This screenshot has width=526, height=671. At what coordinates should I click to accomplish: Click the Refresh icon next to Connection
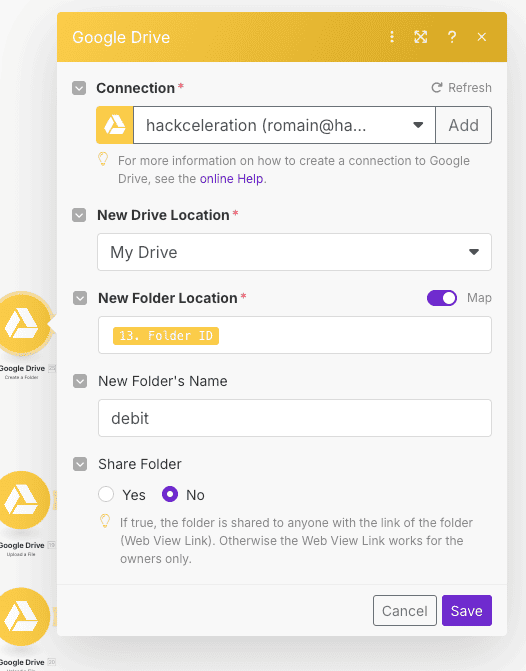click(437, 88)
